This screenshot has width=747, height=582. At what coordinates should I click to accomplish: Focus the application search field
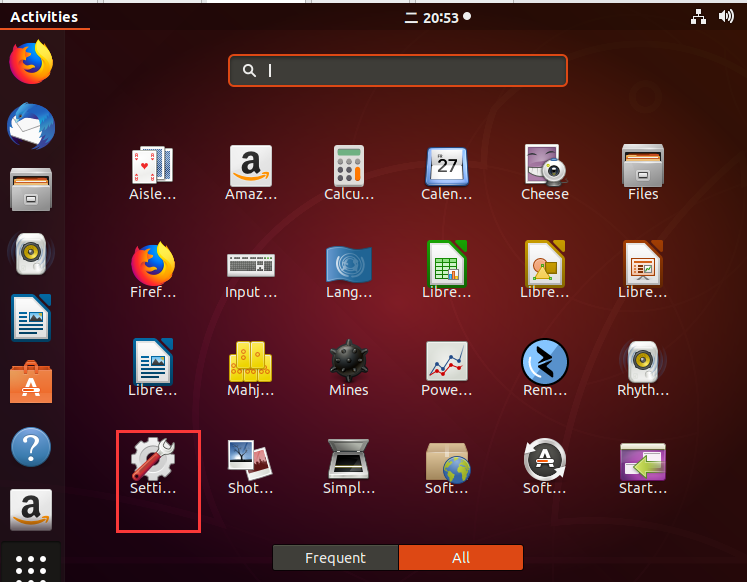(x=398, y=70)
